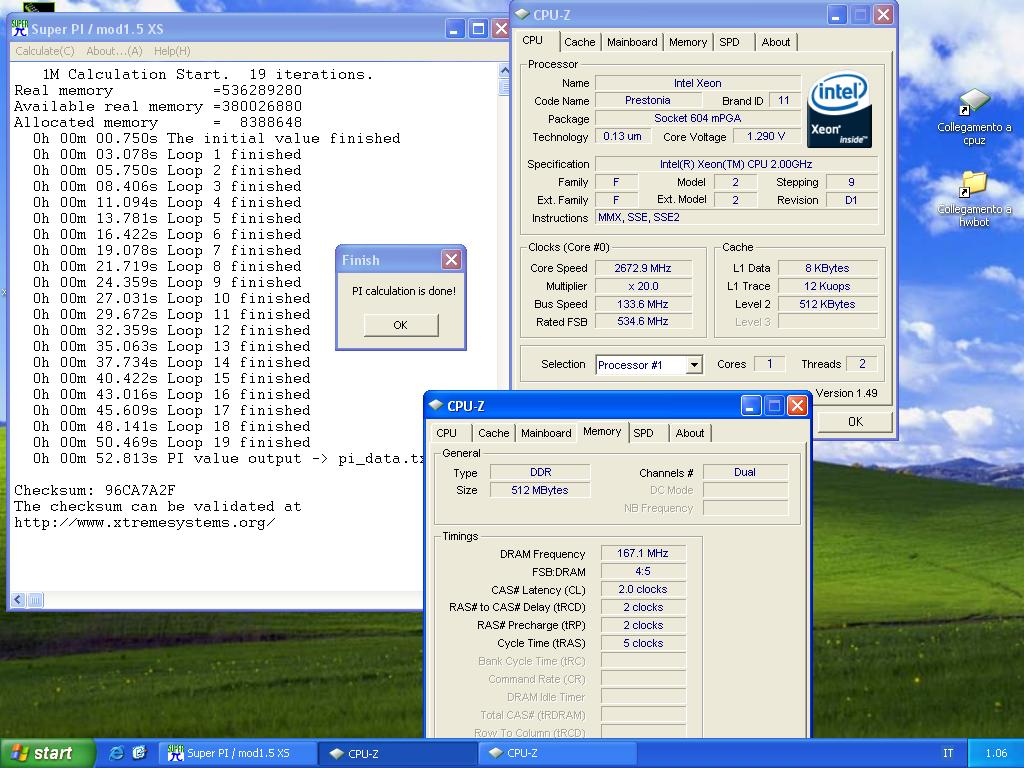The width and height of the screenshot is (1024, 768).
Task: Maximize the Super PI window
Action: [479, 29]
